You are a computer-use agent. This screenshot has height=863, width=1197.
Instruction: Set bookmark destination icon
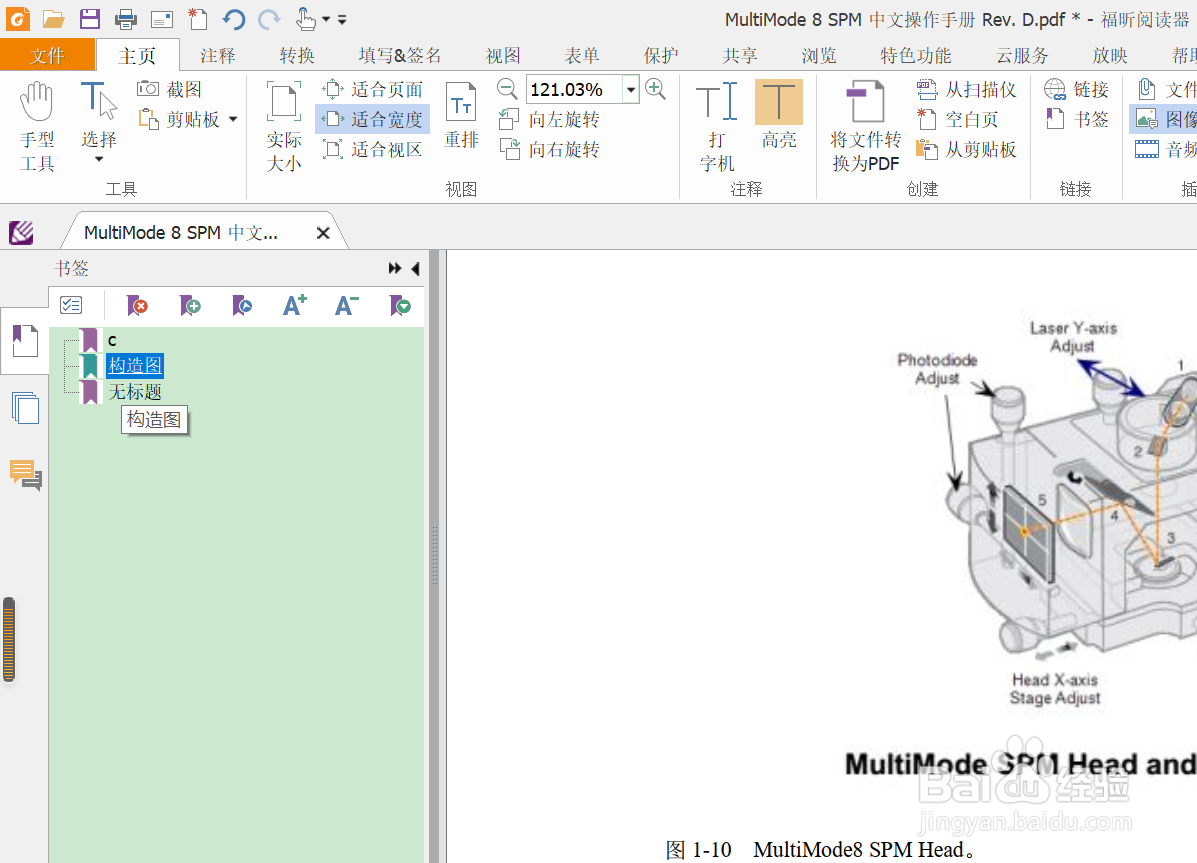point(242,305)
